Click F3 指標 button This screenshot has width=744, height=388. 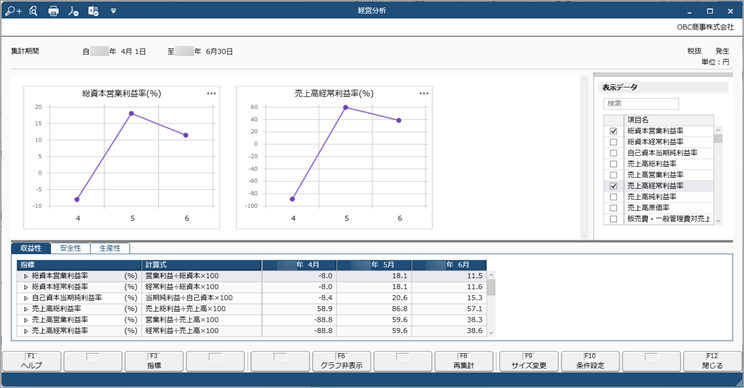(154, 361)
